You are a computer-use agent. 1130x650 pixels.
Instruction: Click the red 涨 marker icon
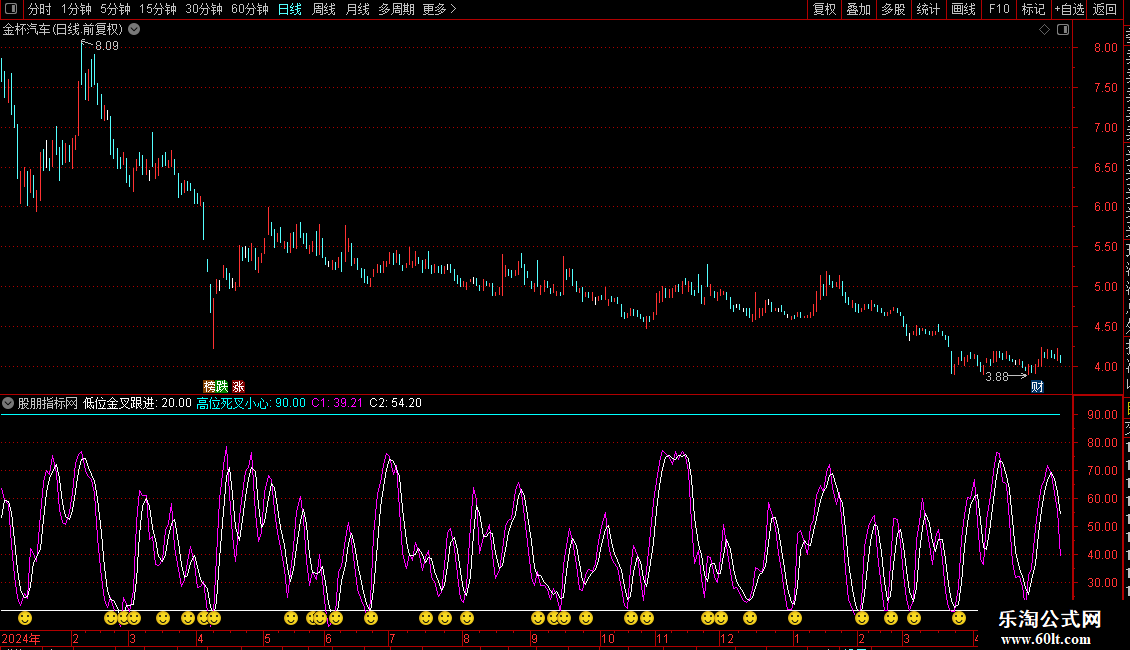[x=239, y=387]
